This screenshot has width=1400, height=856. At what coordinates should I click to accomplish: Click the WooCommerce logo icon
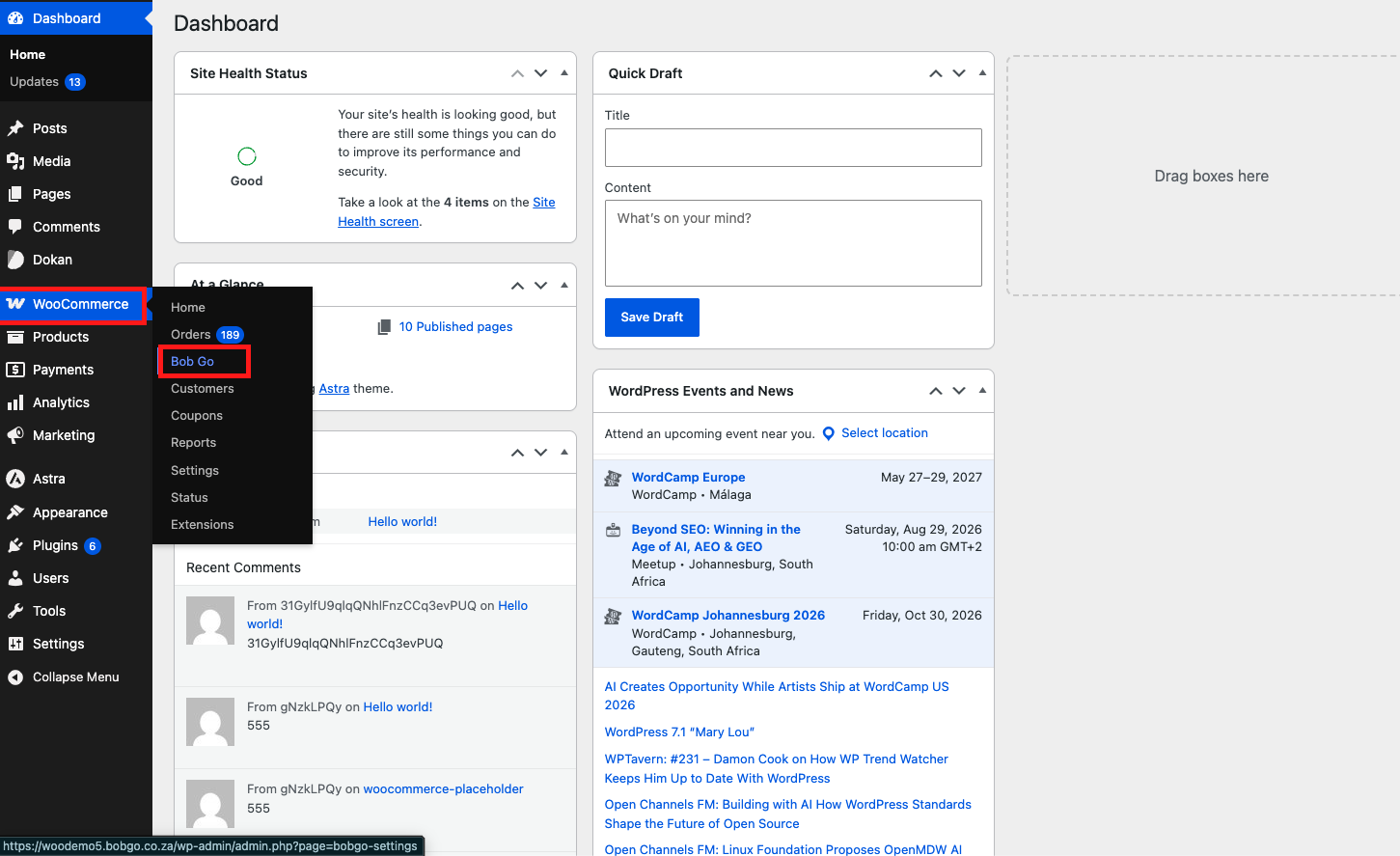click(x=15, y=304)
